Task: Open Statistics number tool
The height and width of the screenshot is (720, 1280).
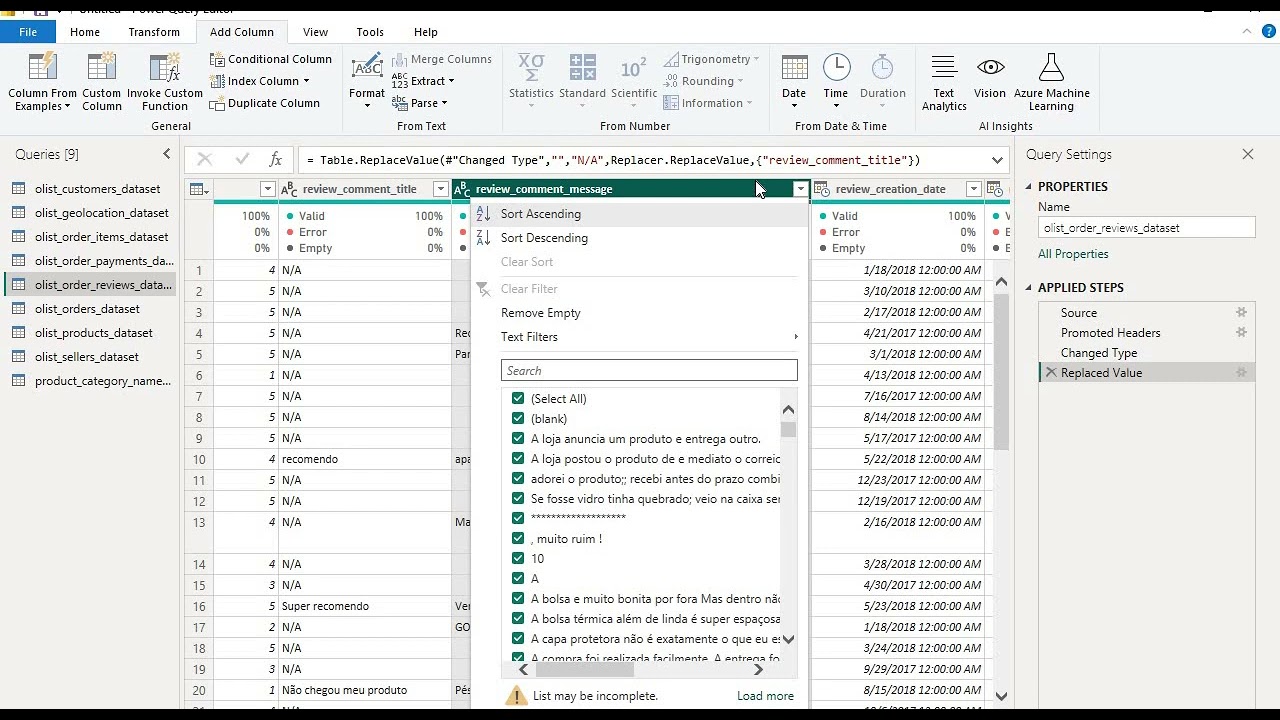Action: (x=531, y=80)
